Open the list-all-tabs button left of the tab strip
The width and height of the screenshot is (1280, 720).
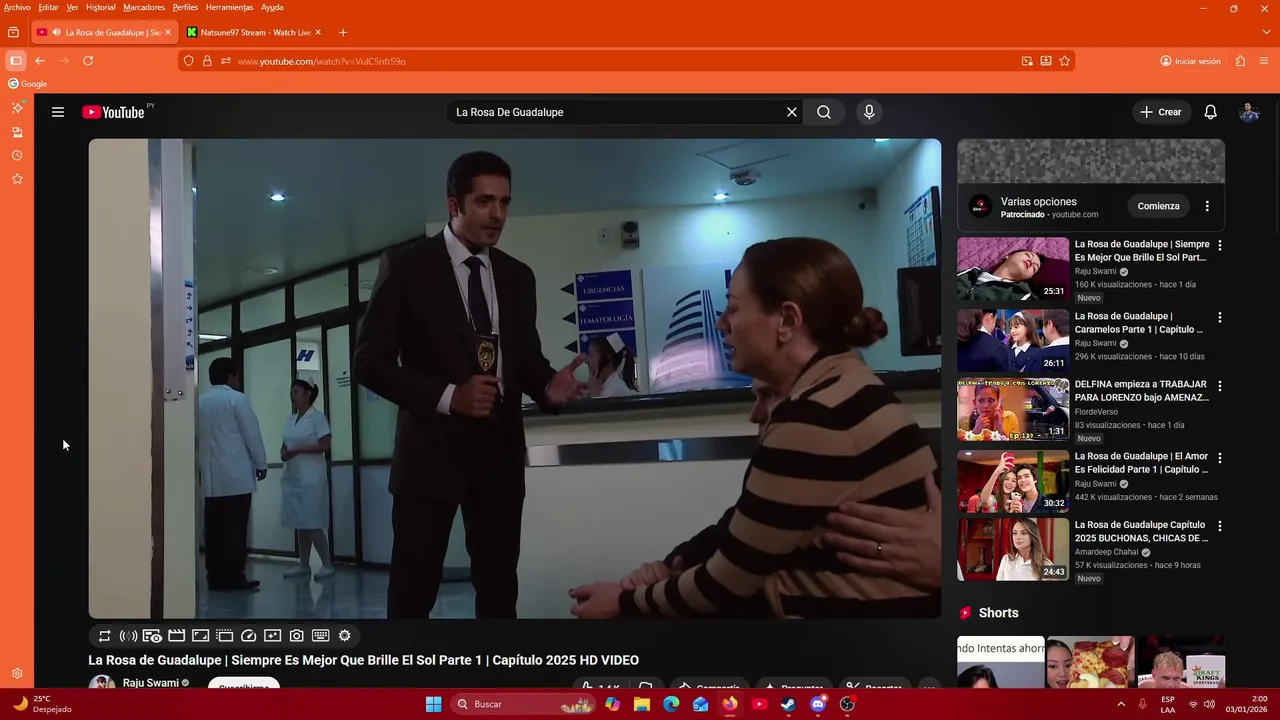tap(13, 32)
